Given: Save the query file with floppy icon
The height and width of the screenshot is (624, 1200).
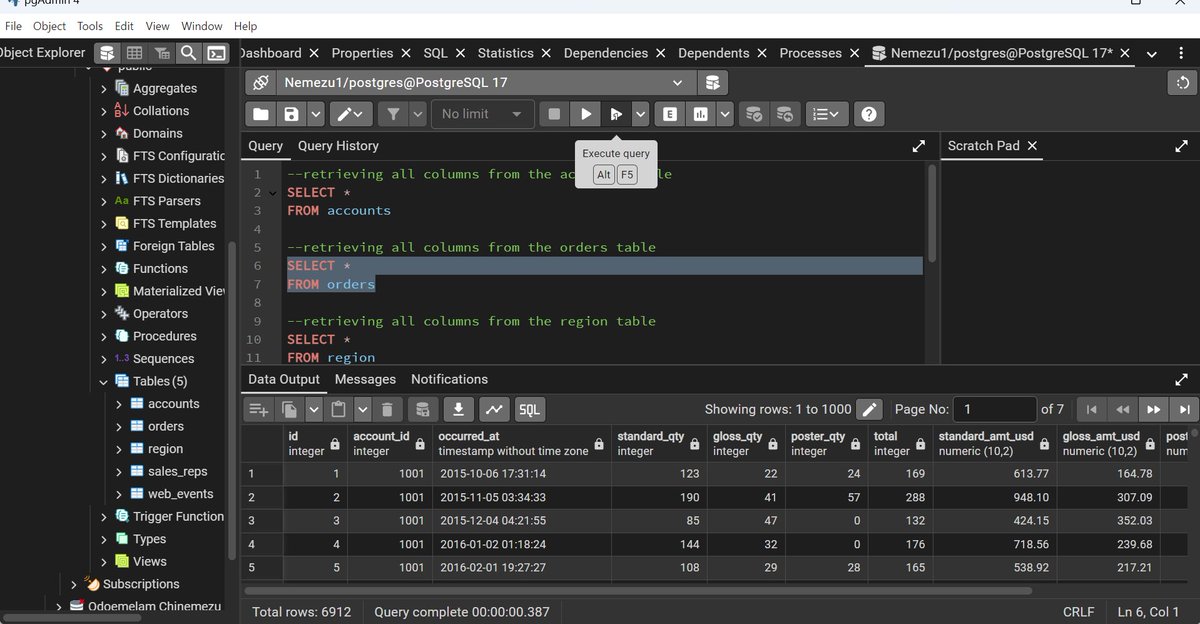Looking at the screenshot, I should 290,114.
